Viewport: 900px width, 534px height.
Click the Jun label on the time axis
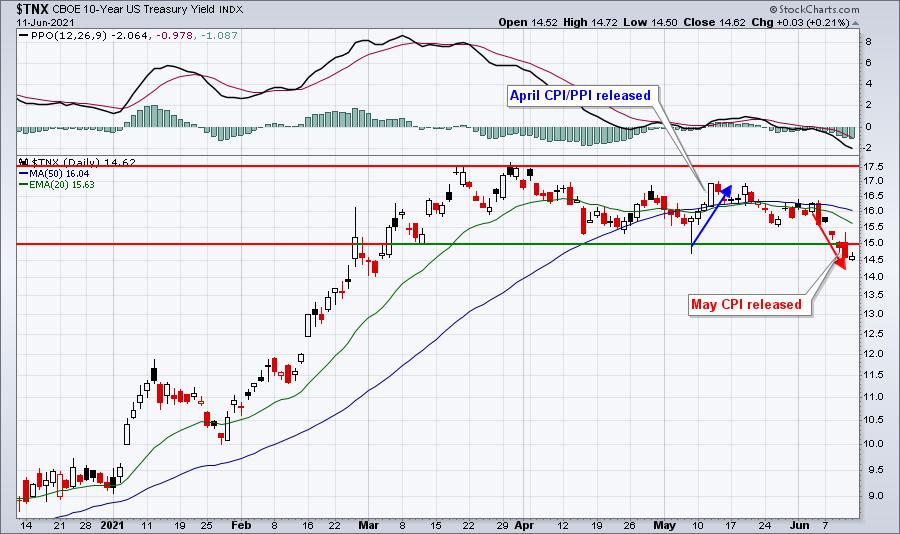pos(798,523)
